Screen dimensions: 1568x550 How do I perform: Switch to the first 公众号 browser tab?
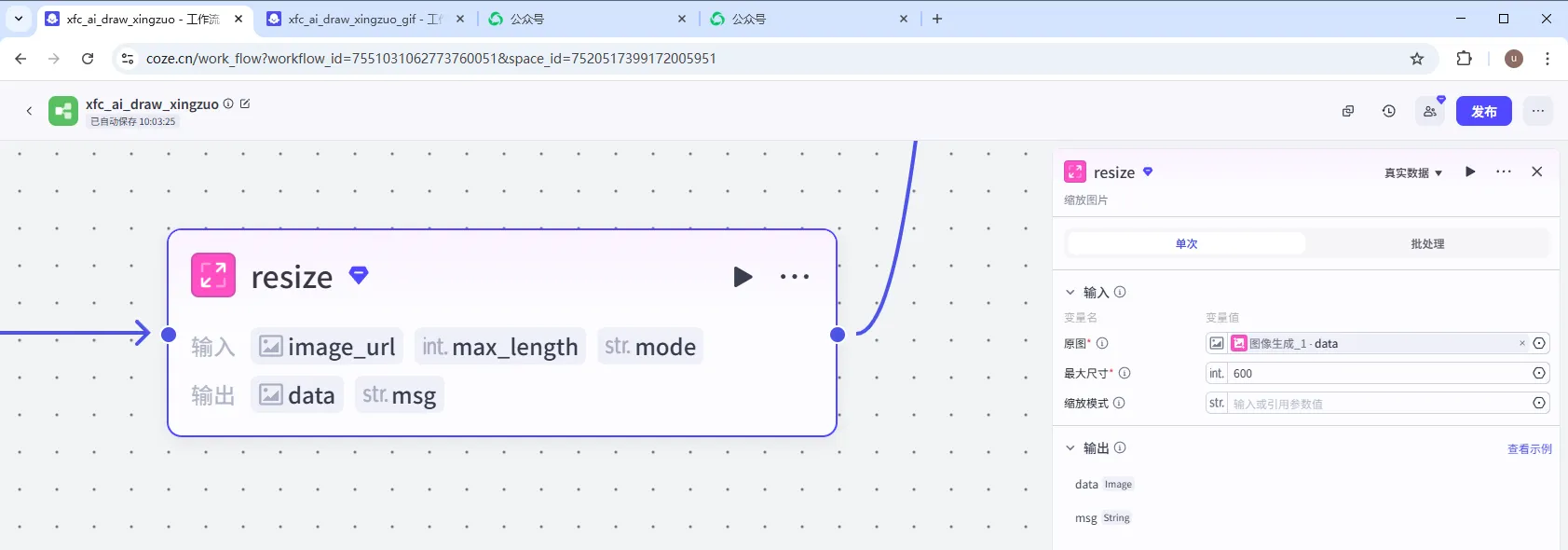click(x=587, y=19)
